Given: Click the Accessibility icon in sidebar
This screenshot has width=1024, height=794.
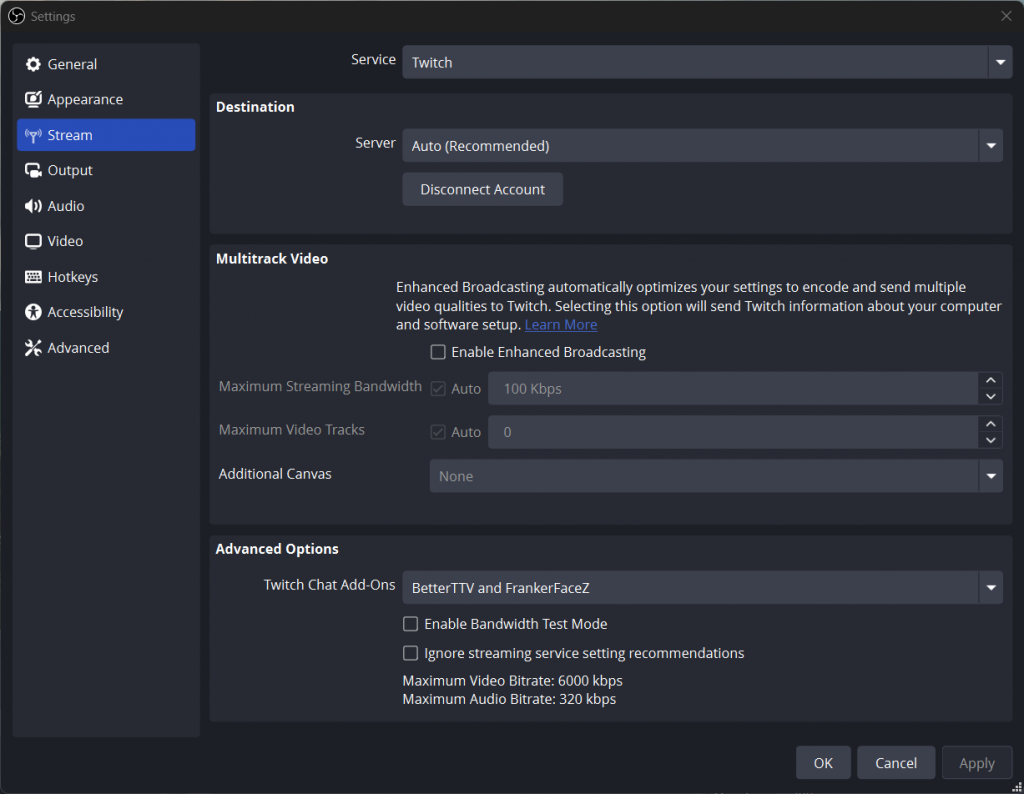Looking at the screenshot, I should 33,313.
